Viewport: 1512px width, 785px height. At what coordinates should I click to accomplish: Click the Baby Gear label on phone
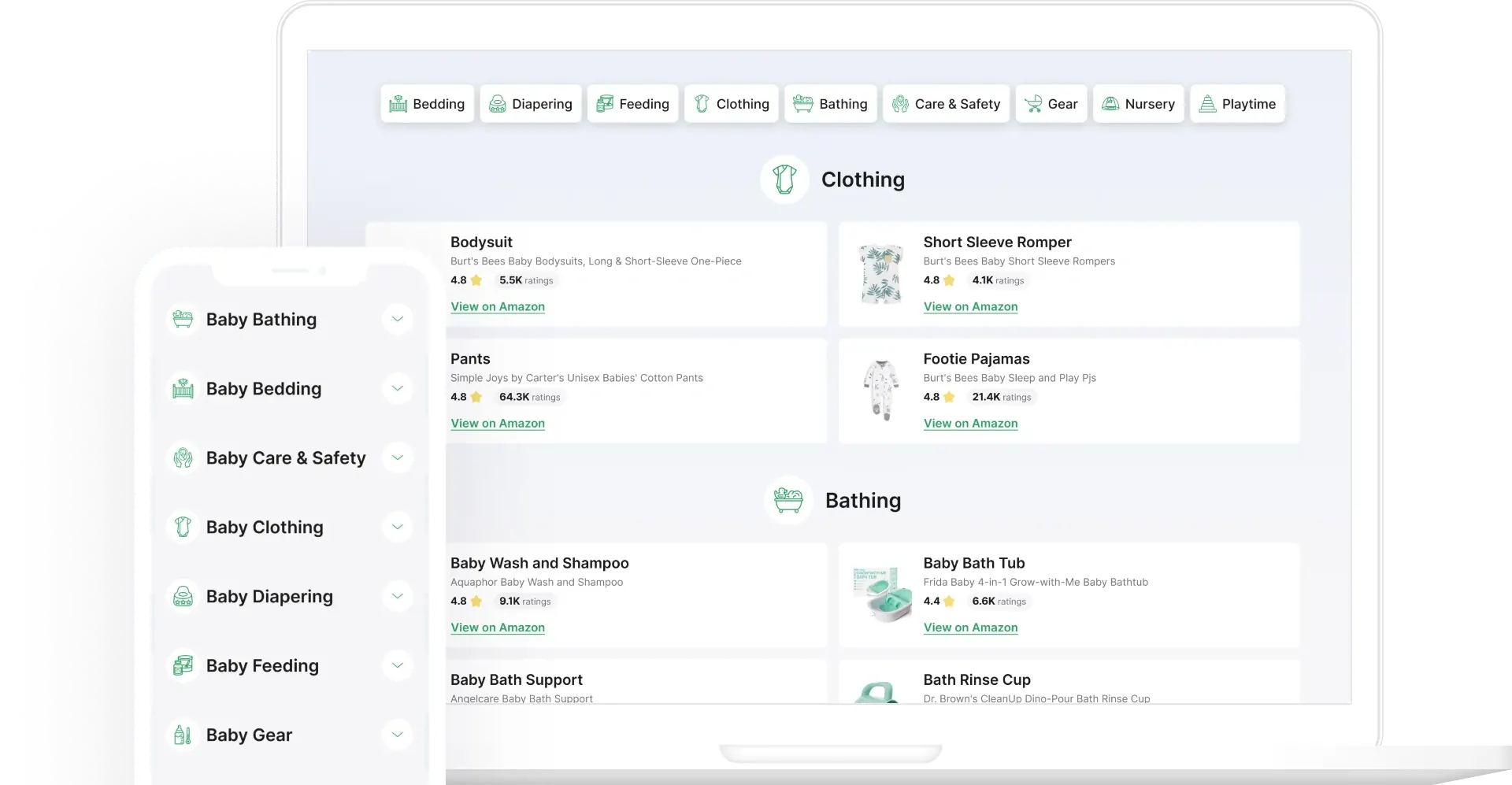click(x=249, y=735)
